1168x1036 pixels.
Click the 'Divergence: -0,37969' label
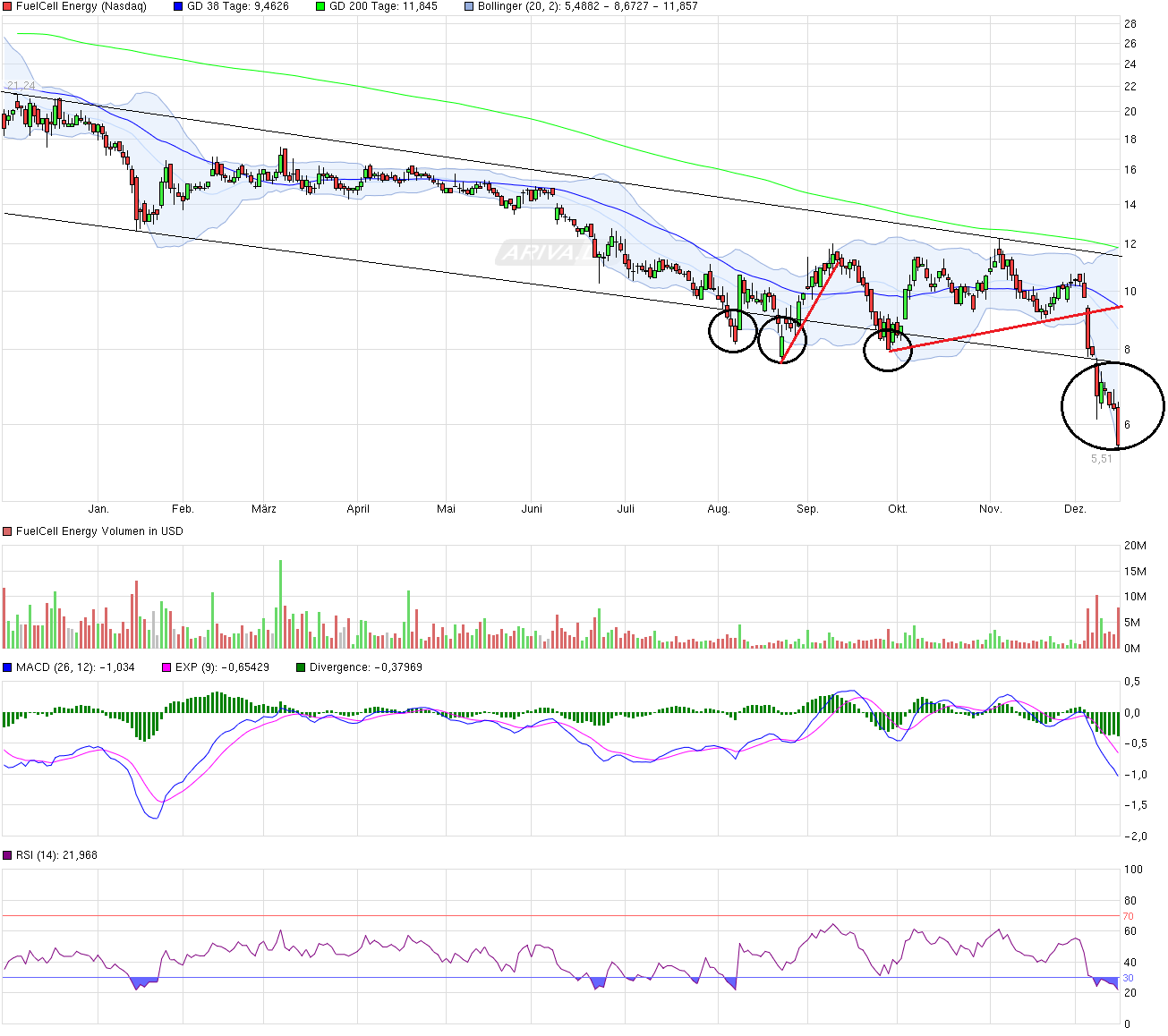(366, 667)
